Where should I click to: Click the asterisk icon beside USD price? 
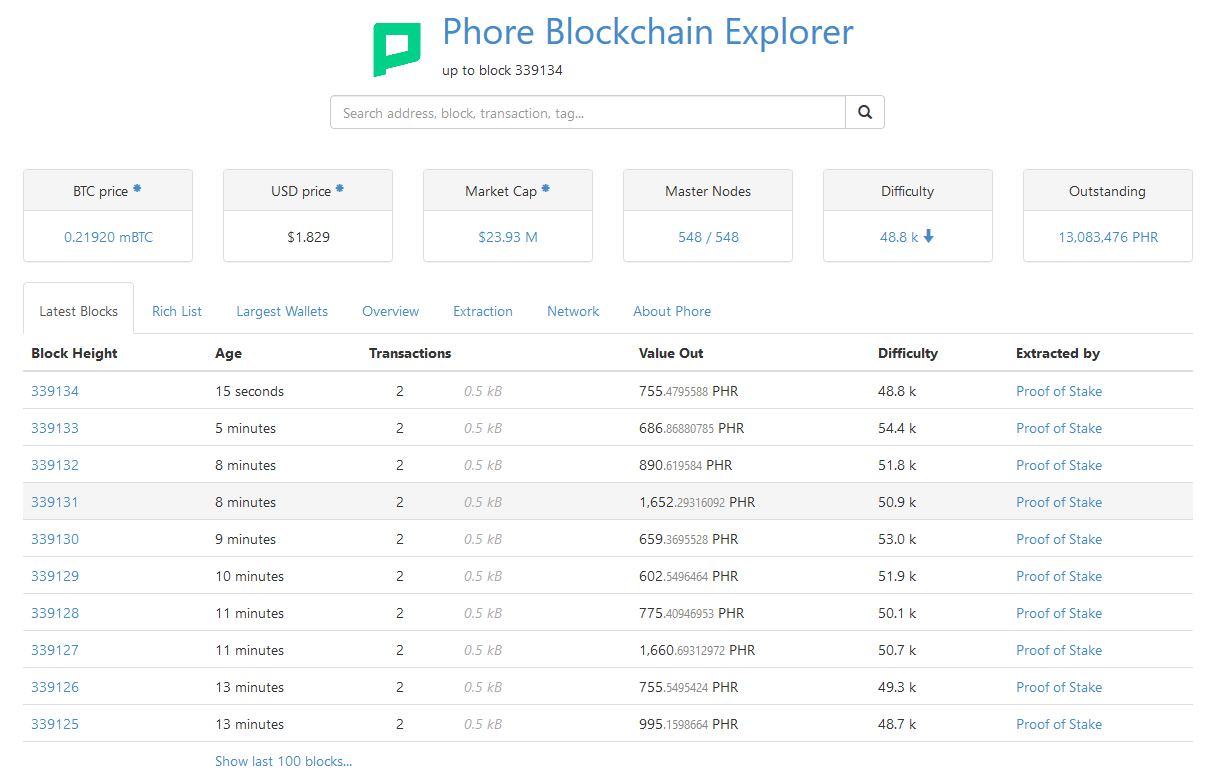click(340, 189)
